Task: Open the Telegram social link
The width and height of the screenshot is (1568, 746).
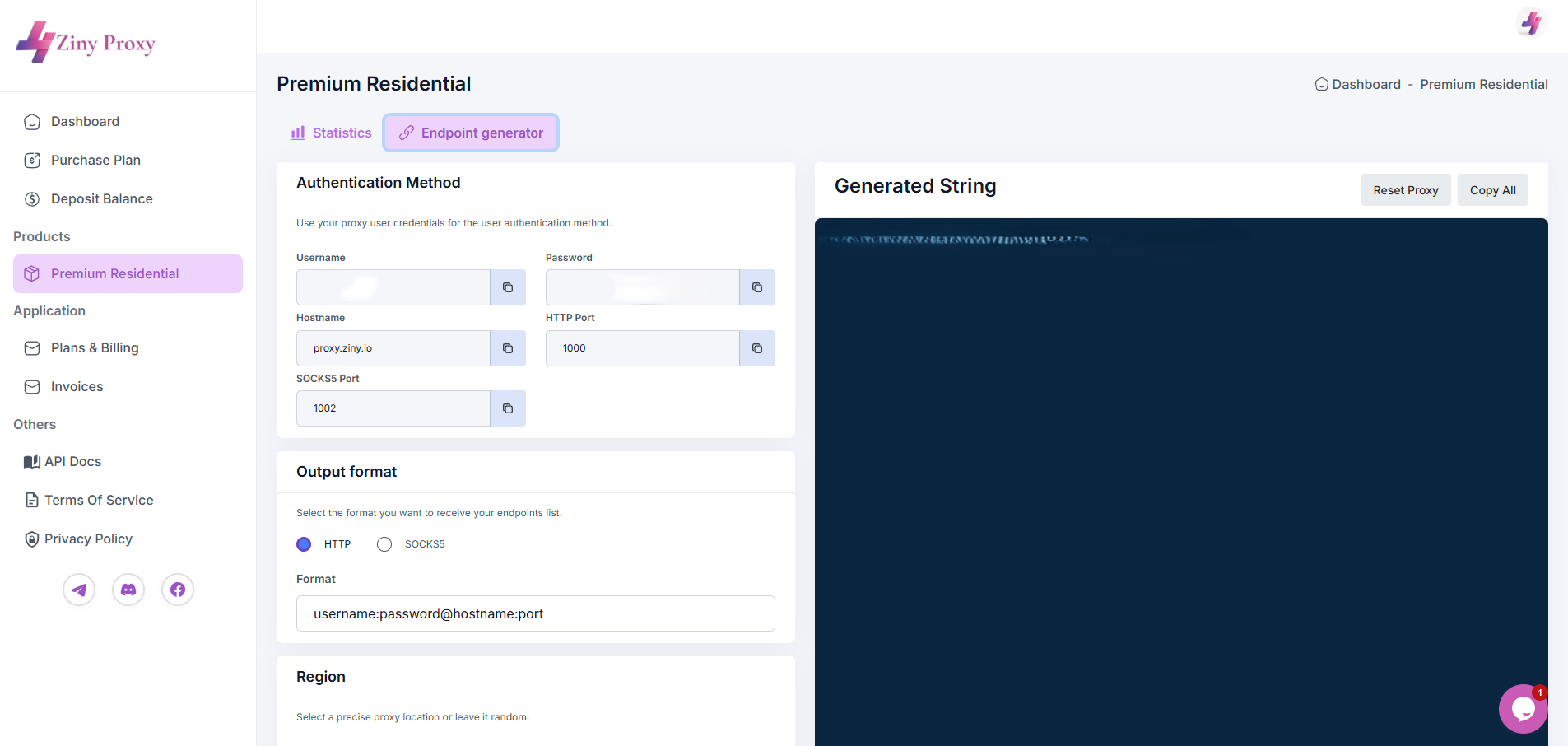Action: [x=79, y=590]
